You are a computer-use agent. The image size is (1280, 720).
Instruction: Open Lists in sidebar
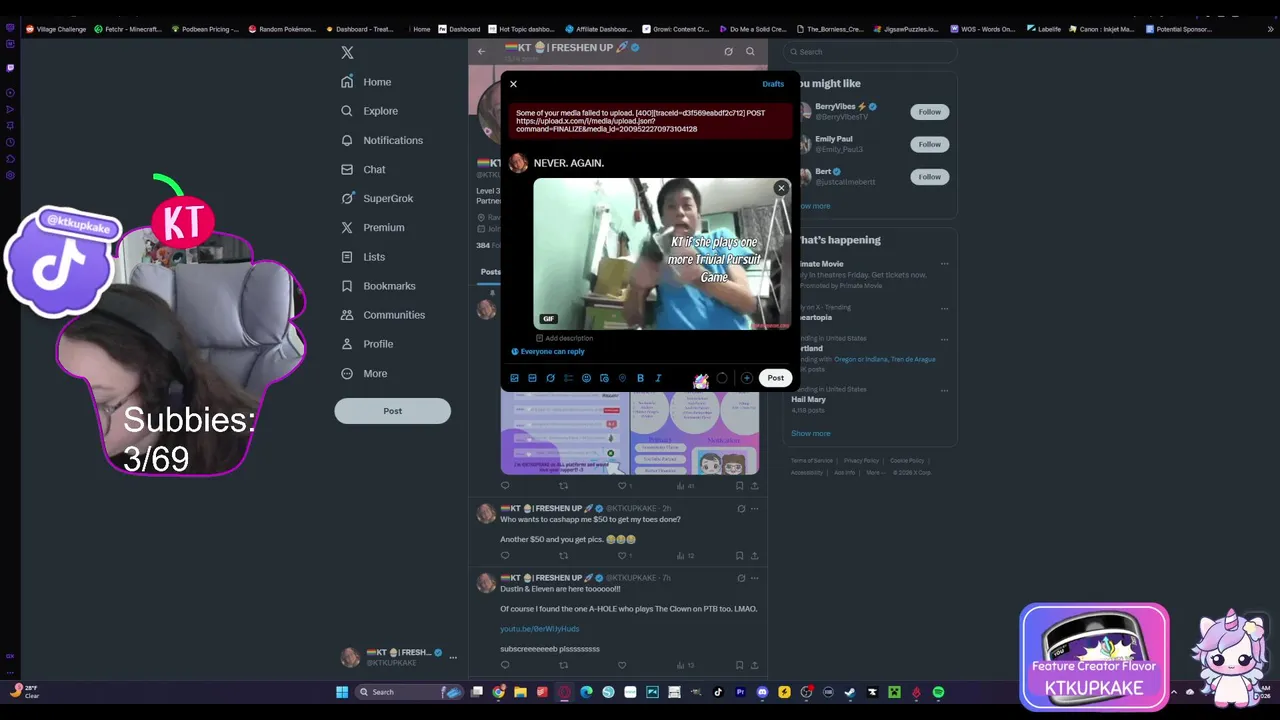click(363, 257)
